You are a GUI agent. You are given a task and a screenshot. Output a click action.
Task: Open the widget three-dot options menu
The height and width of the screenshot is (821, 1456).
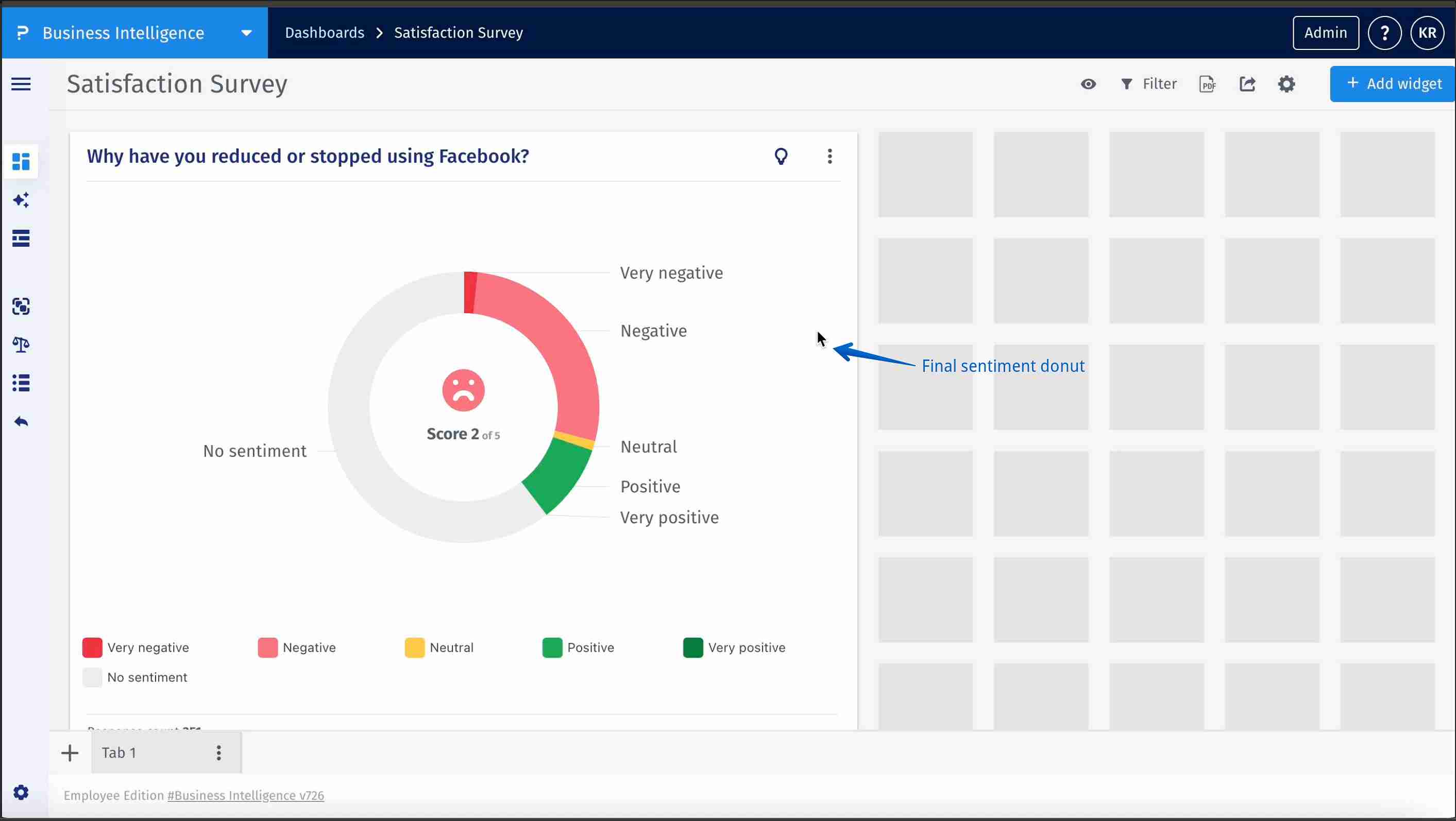[x=829, y=157]
